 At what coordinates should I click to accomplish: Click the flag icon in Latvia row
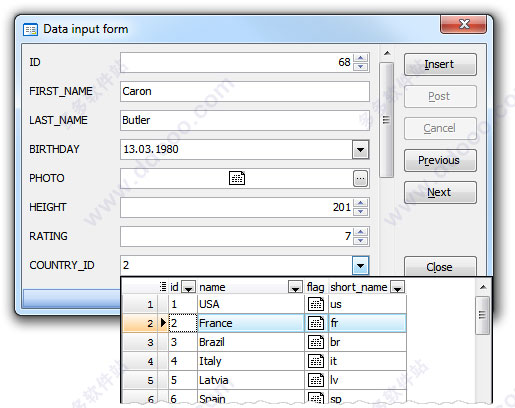point(316,380)
